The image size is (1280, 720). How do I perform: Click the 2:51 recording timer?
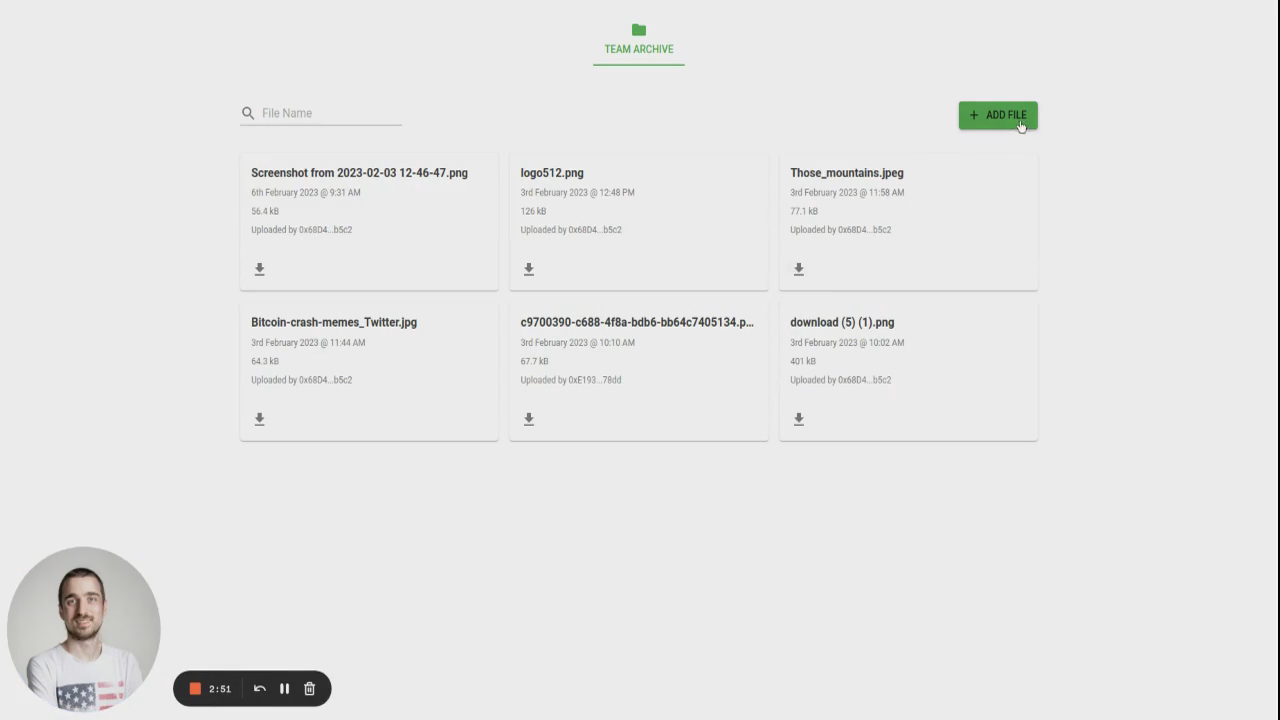220,689
